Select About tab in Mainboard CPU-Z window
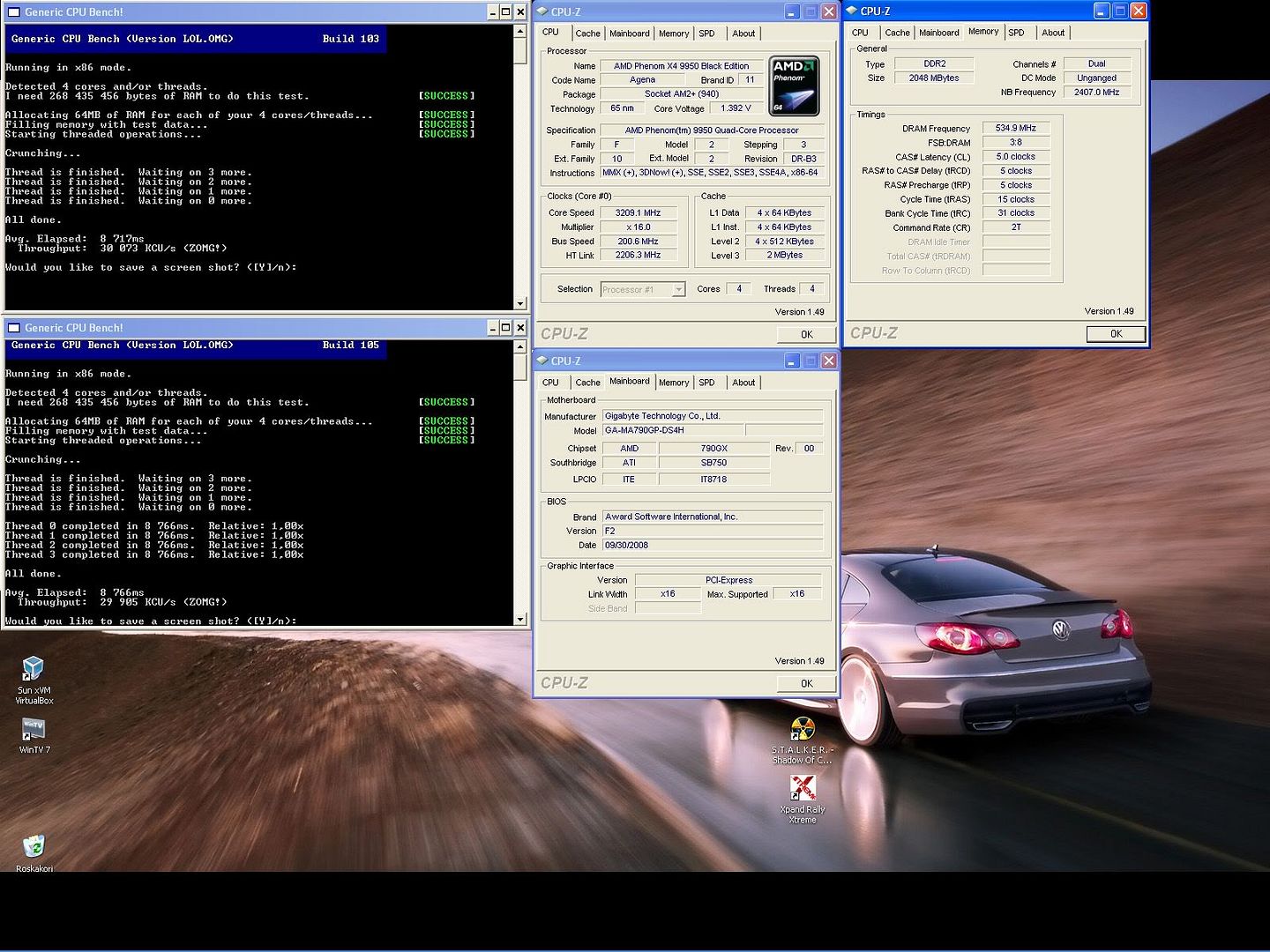1270x952 pixels. click(x=743, y=383)
